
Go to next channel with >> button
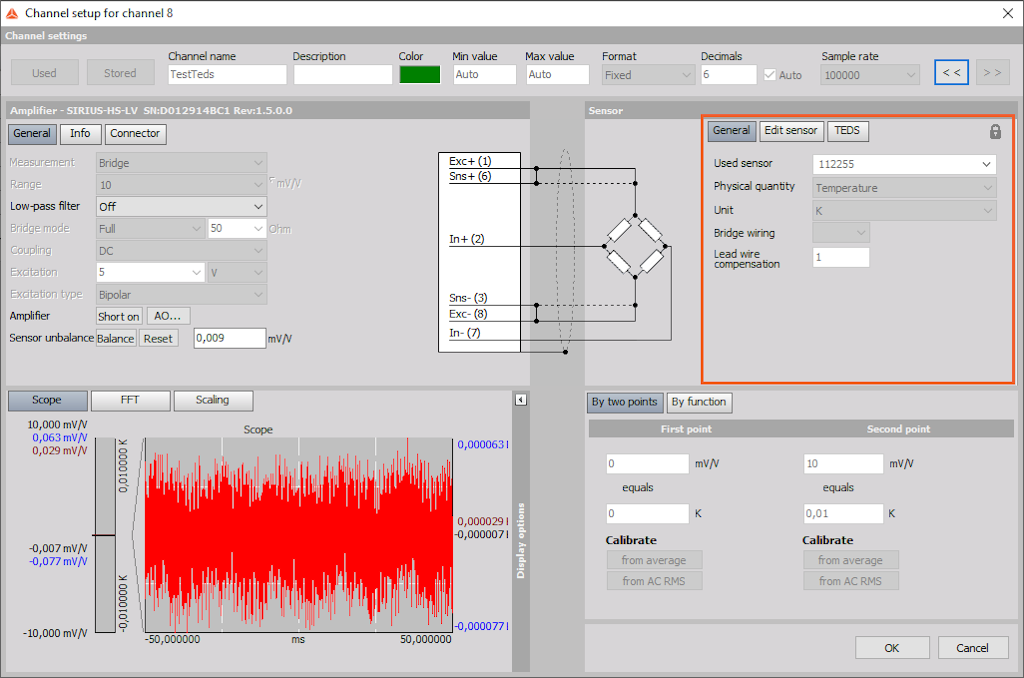(x=992, y=73)
